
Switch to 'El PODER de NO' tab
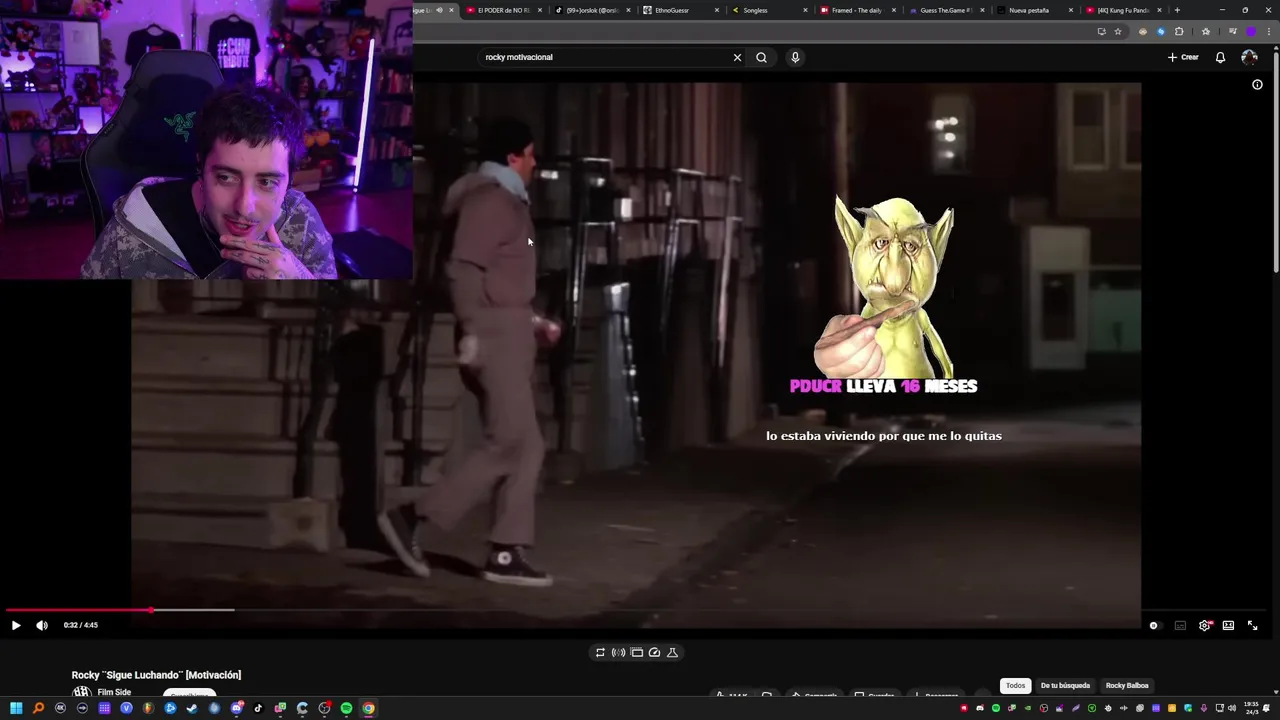pos(502,10)
